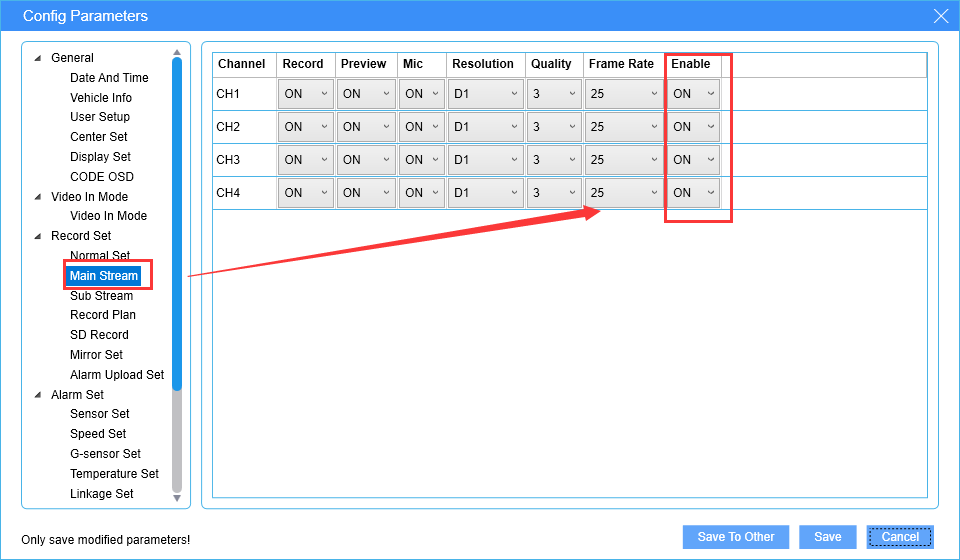This screenshot has height=560, width=960.
Task: Open CH2 Preview dropdown
Action: pyautogui.click(x=366, y=127)
